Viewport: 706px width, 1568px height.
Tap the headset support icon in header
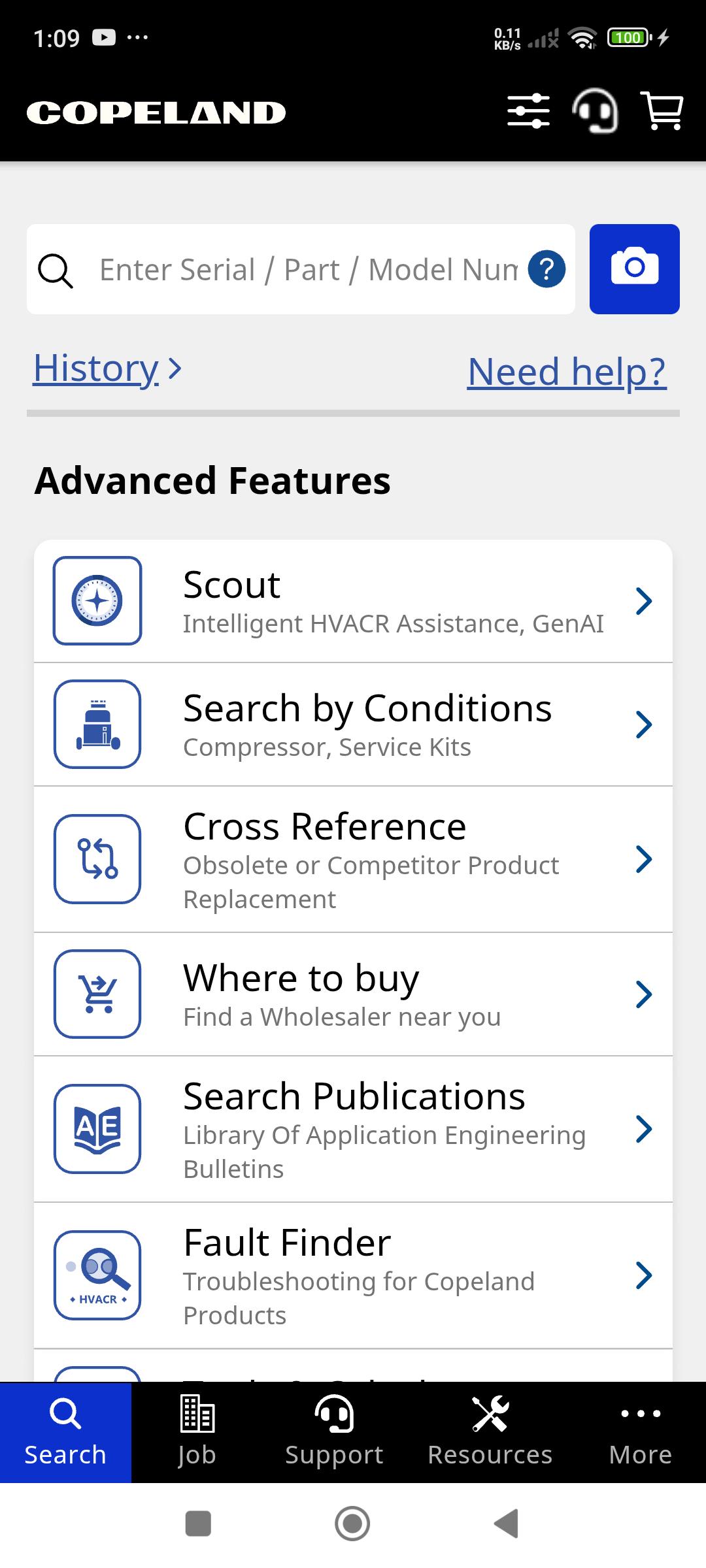point(595,111)
